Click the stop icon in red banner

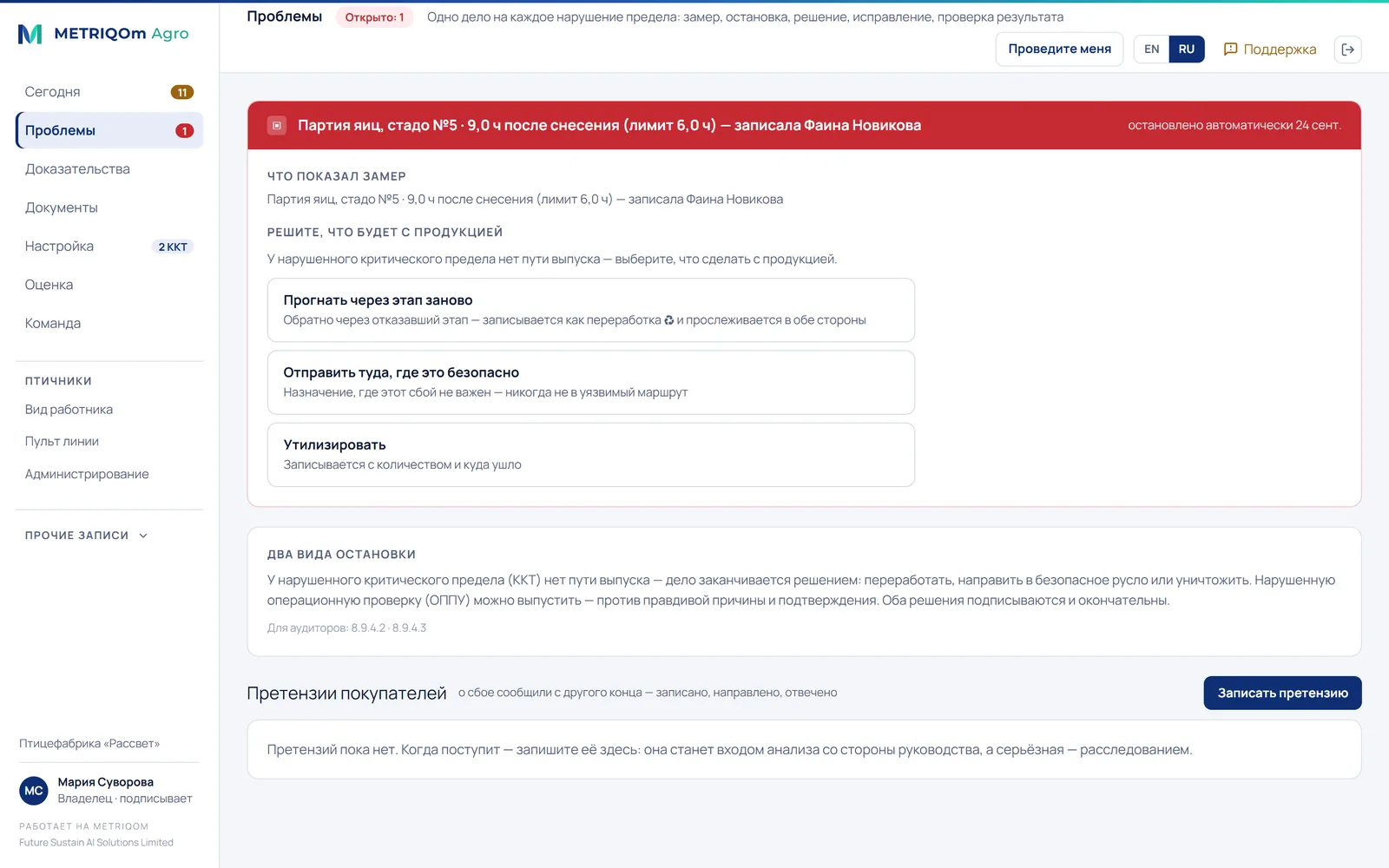[x=277, y=126]
